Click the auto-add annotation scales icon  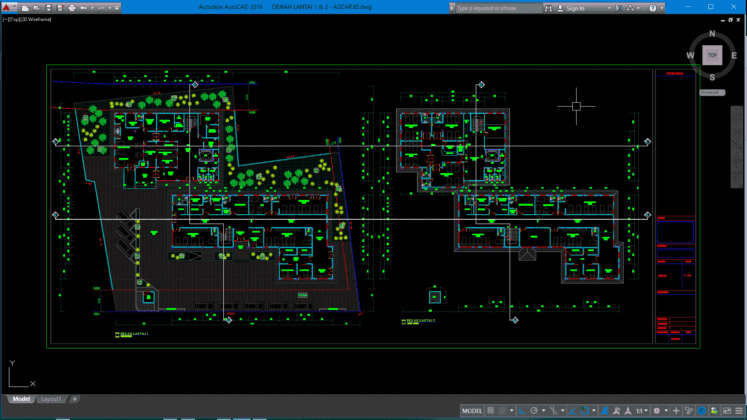coord(616,410)
